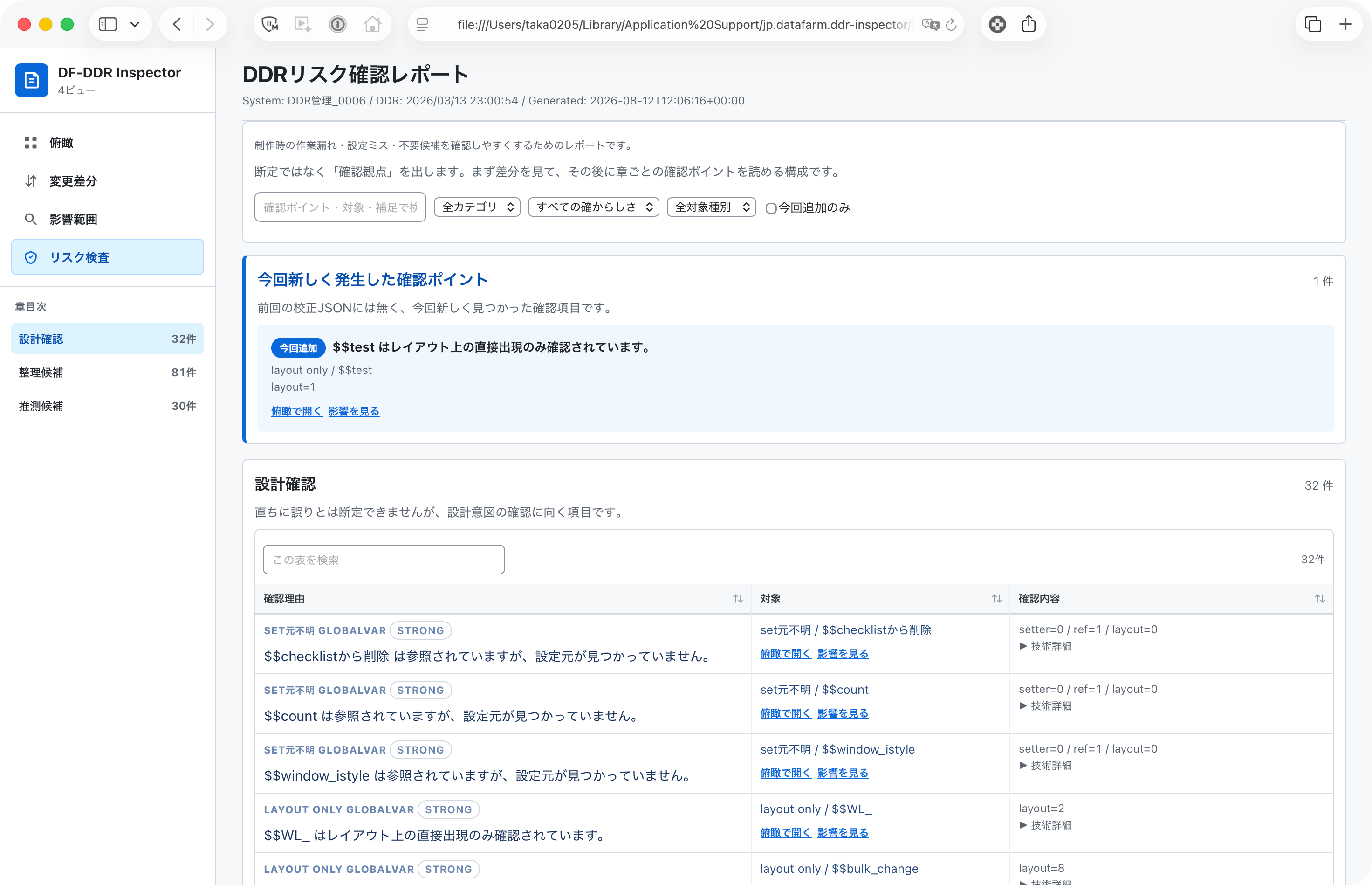Go forward with the browser forward arrow
Viewport: 1372px width, 885px height.
[x=210, y=24]
